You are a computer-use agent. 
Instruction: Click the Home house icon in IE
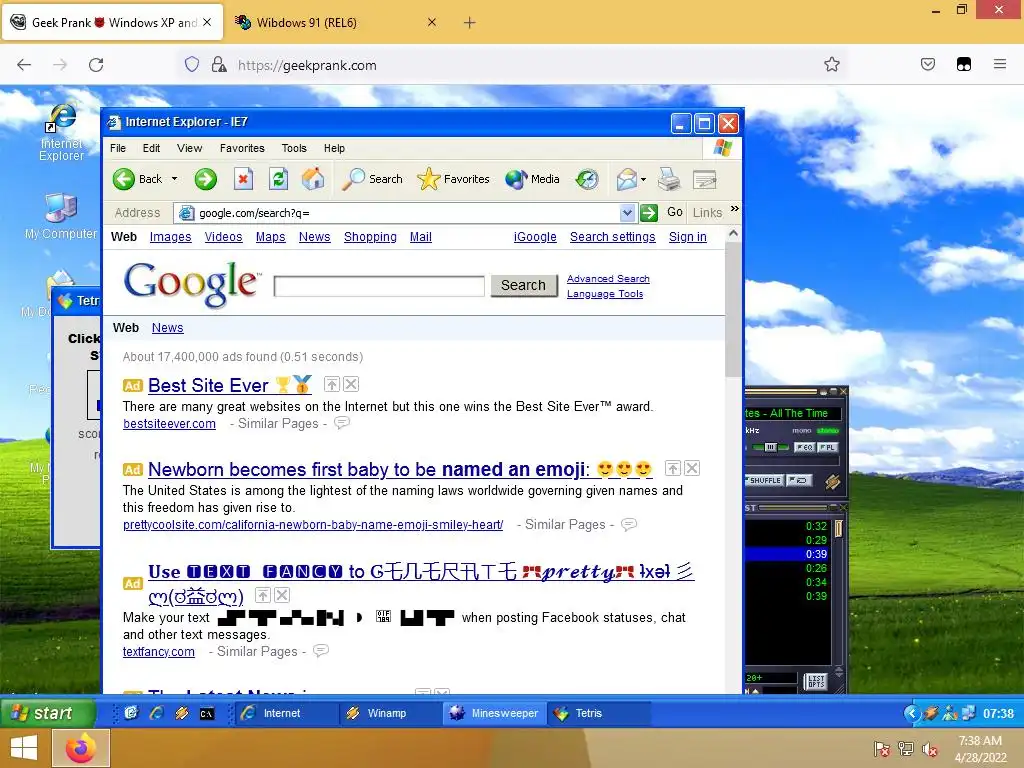[313, 179]
